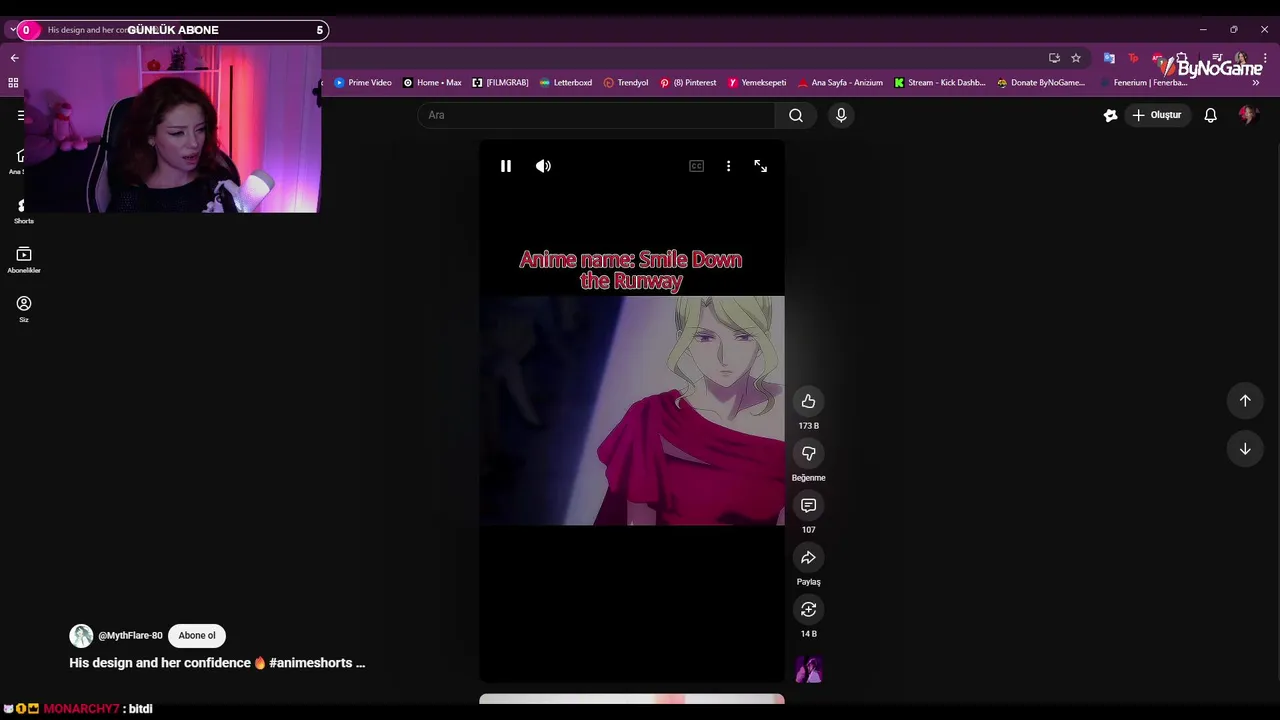Open the YouTube account avatar menu

(x=1247, y=115)
